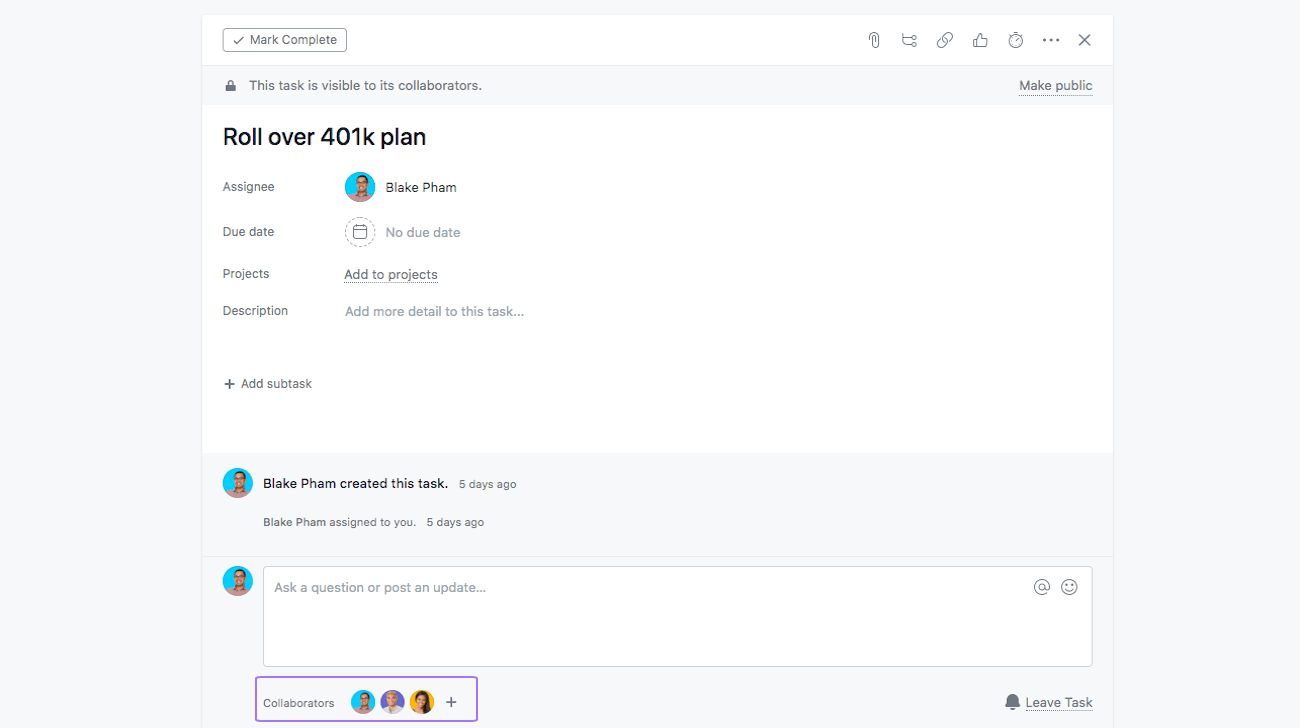
Task: Click Add subtask
Action: (268, 384)
